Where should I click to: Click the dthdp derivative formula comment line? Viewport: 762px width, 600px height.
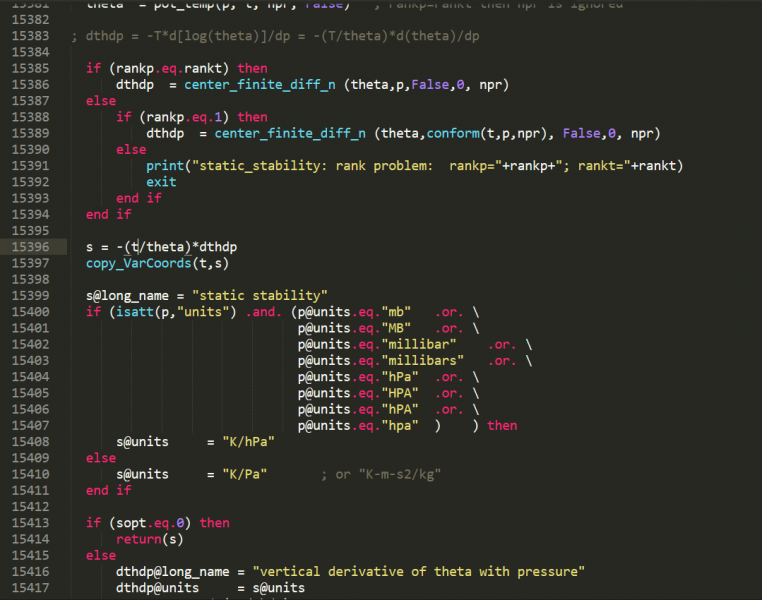click(x=275, y=37)
